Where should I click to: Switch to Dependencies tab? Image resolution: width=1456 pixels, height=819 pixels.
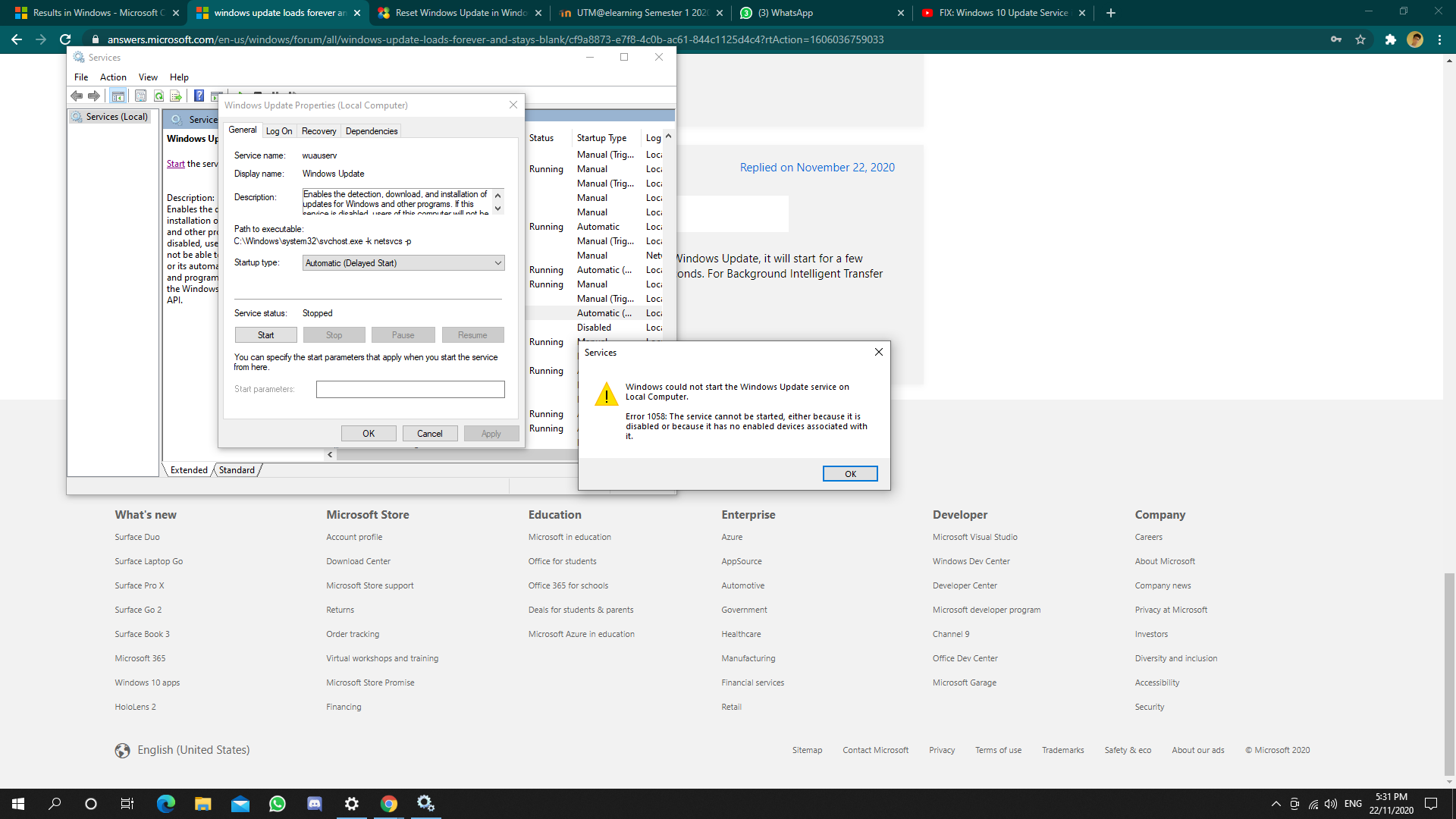(x=372, y=131)
